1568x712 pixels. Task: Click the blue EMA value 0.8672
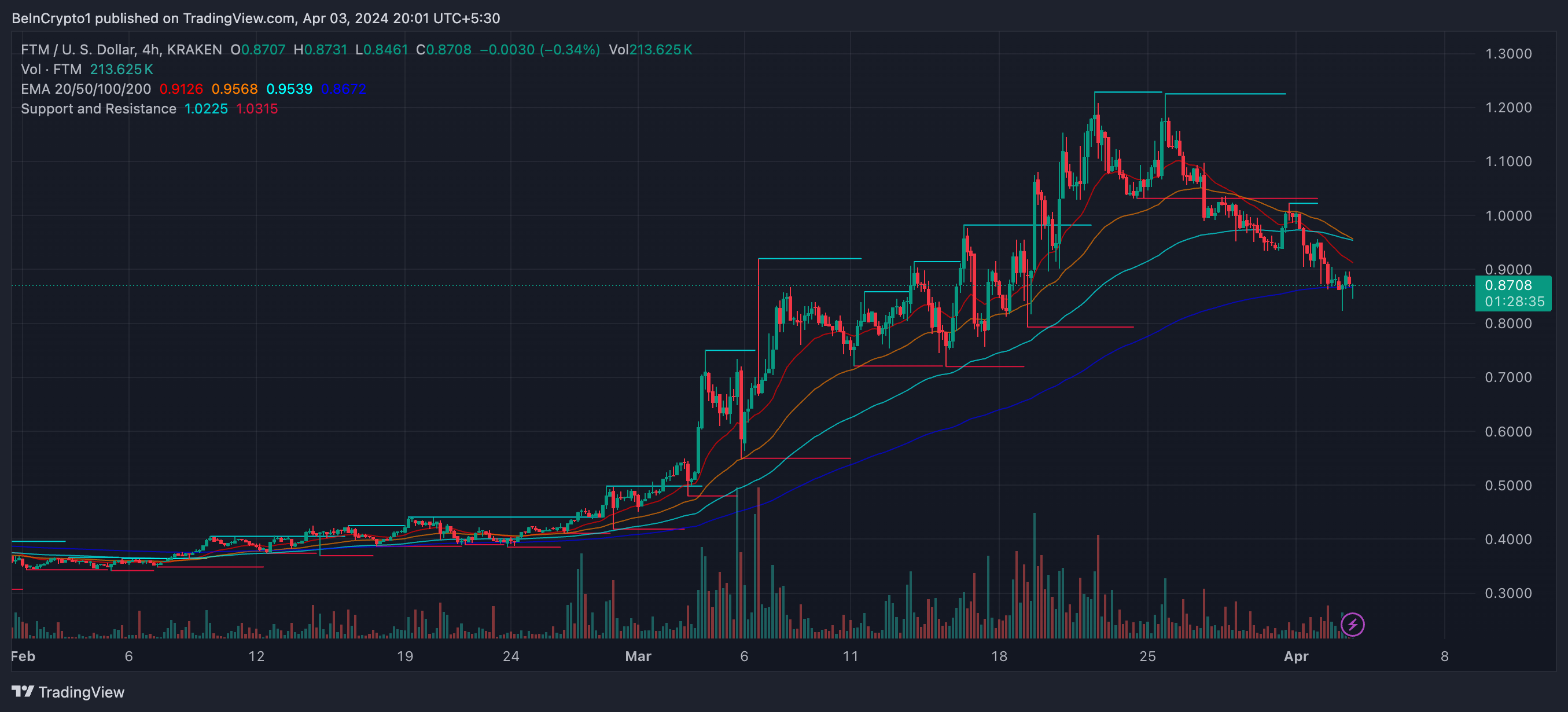343,89
